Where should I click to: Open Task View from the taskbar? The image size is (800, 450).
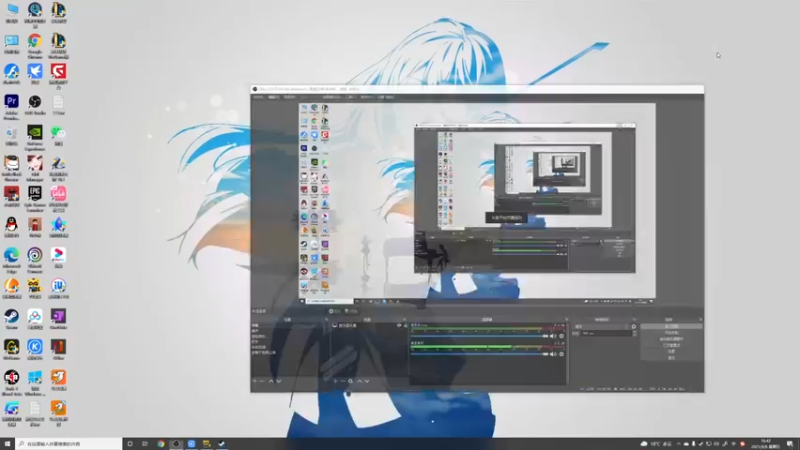[145, 444]
